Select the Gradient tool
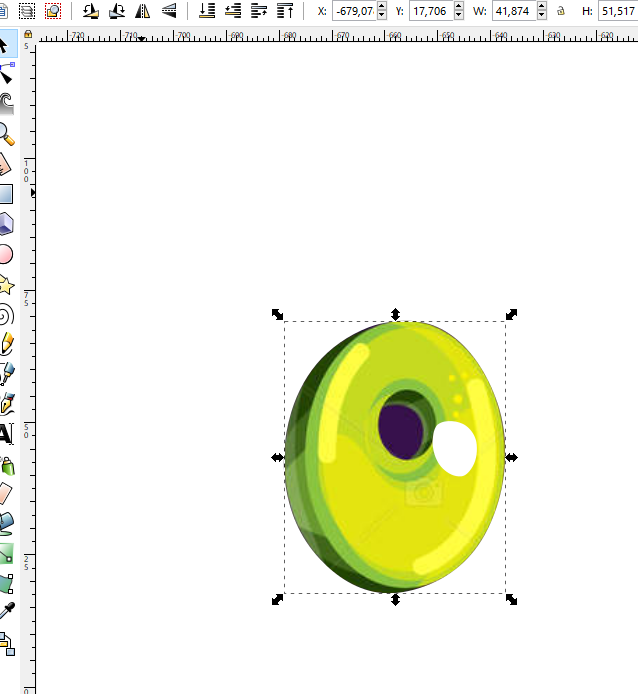 coord(6,553)
